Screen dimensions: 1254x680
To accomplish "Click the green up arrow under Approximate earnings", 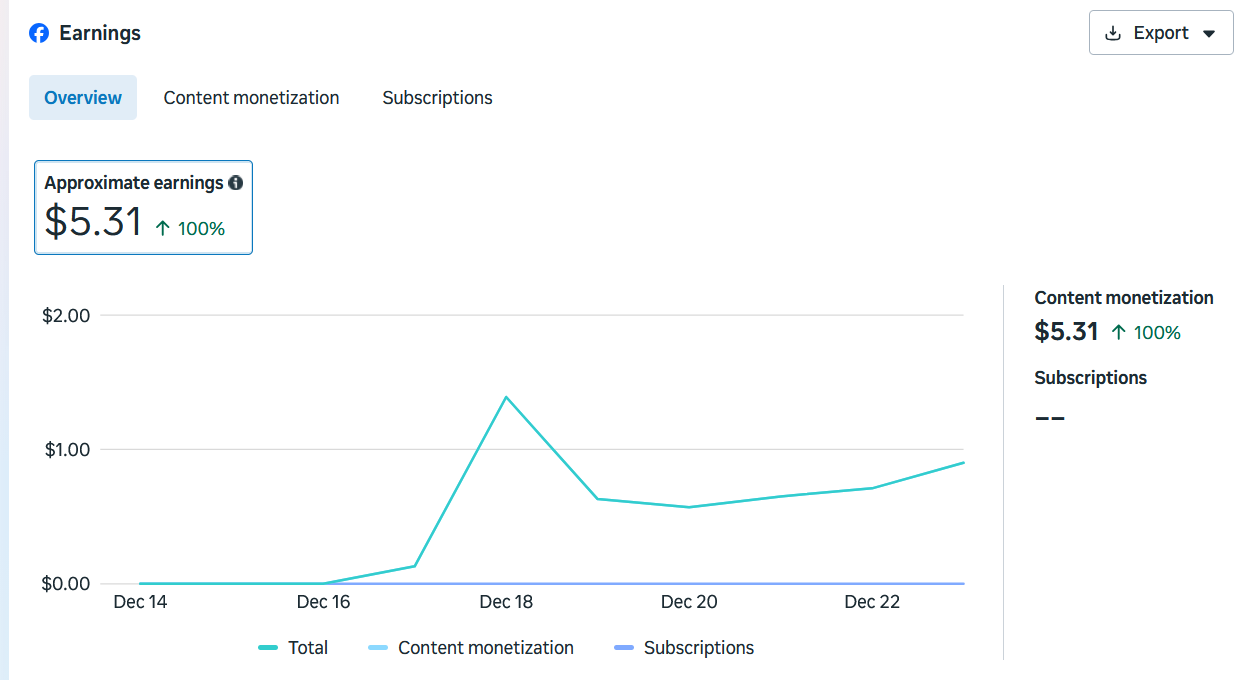I will pos(163,228).
